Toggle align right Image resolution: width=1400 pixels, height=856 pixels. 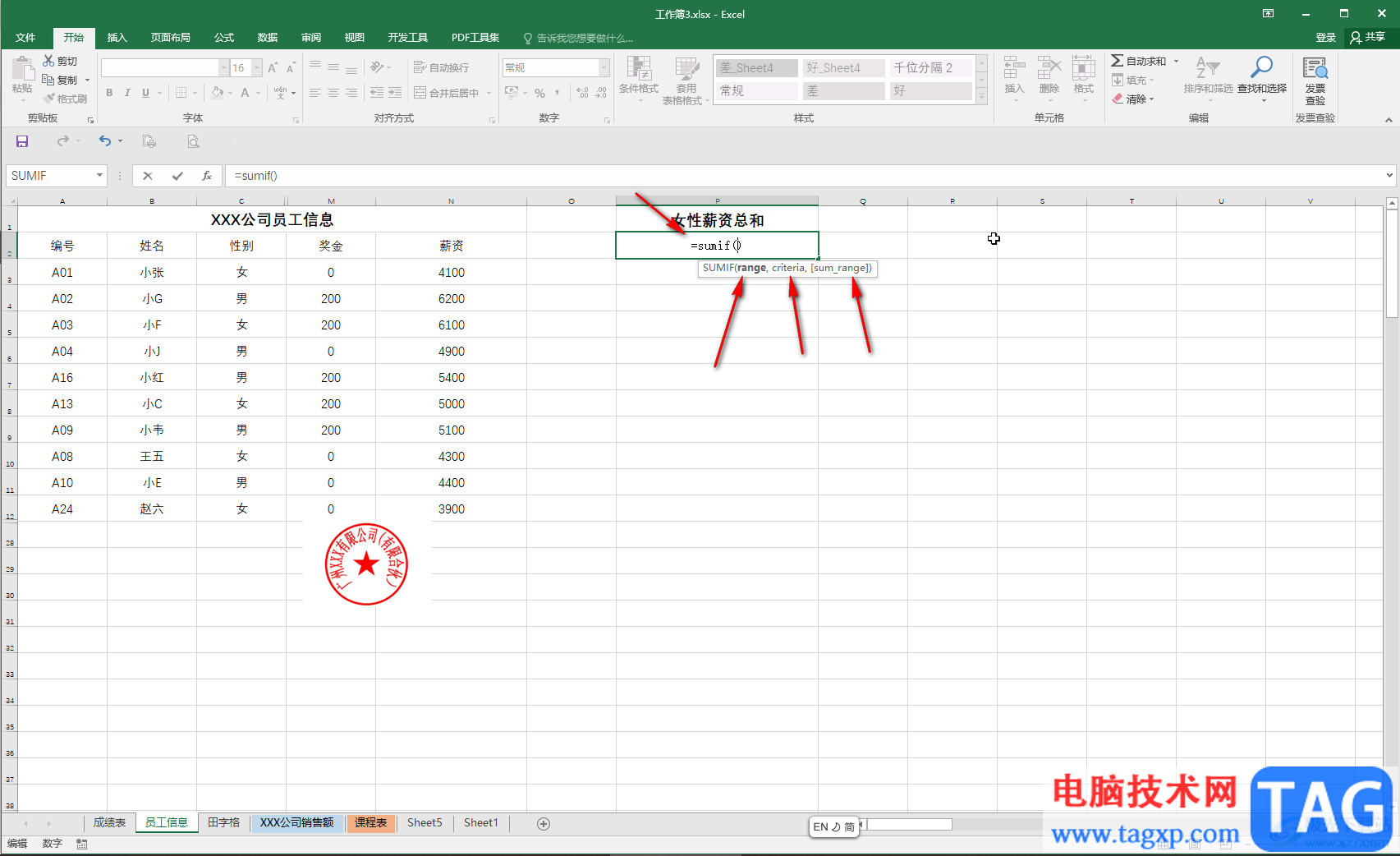(x=351, y=93)
